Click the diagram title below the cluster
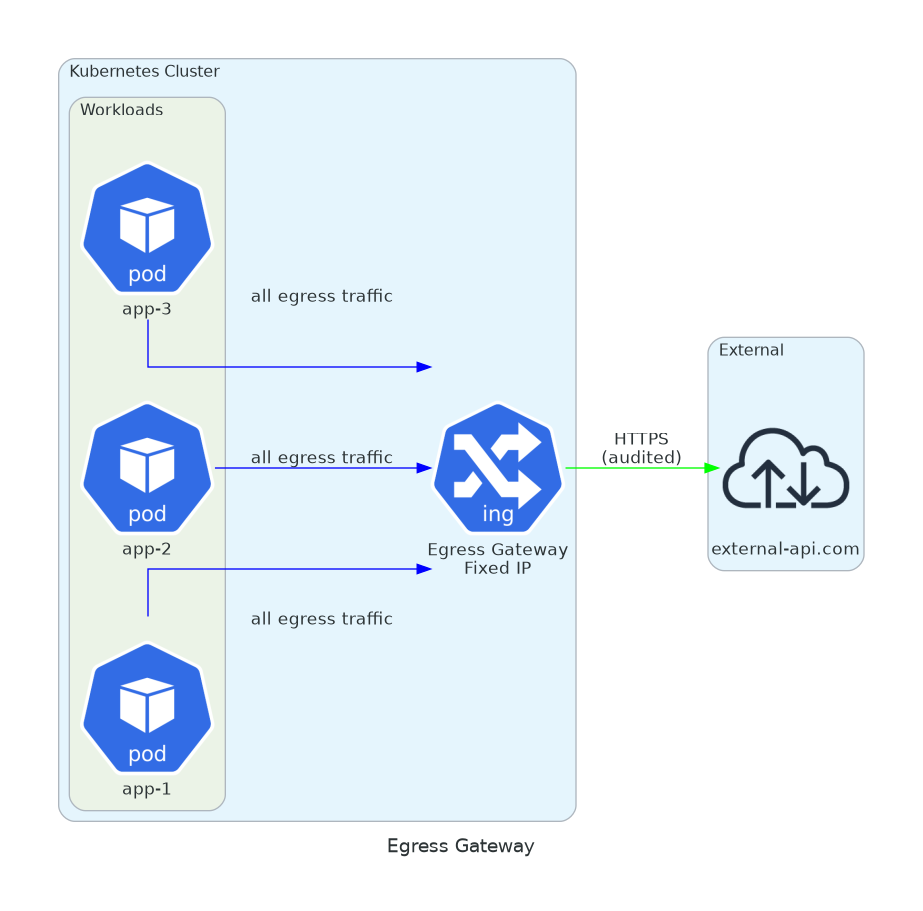The width and height of the screenshot is (923, 911). point(460,846)
